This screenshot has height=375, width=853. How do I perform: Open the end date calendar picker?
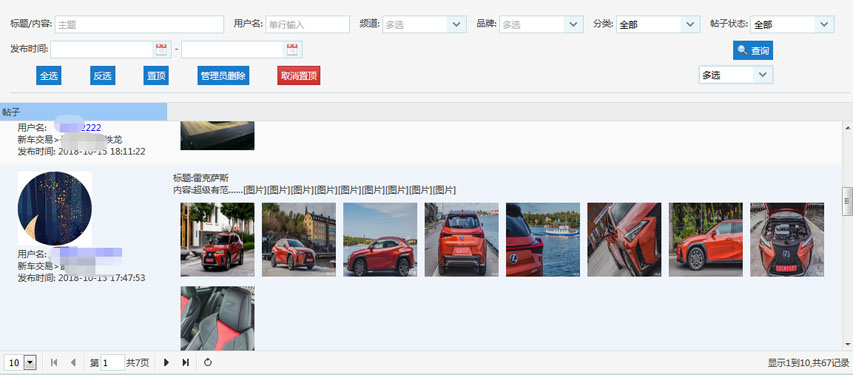[292, 50]
